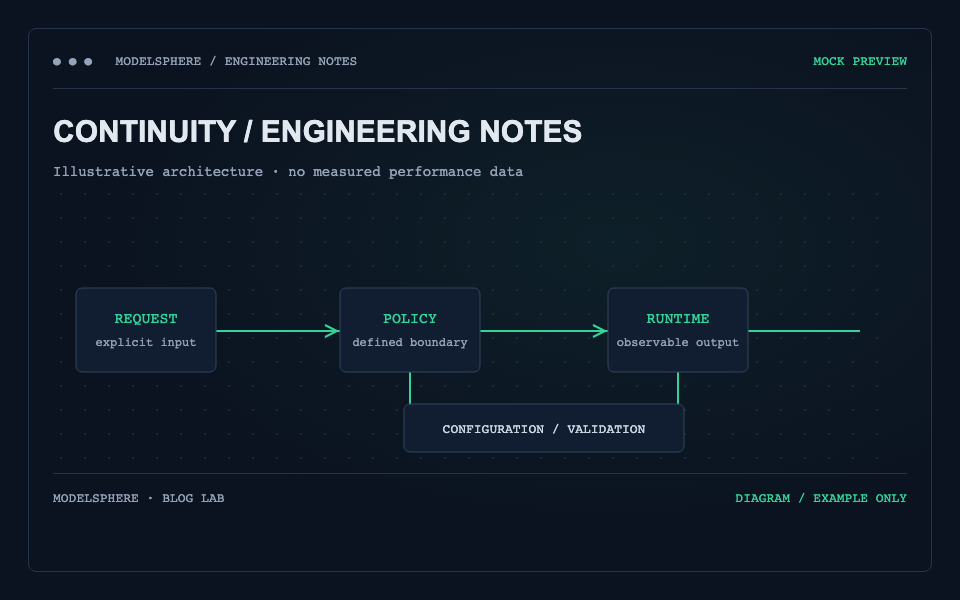The width and height of the screenshot is (960, 600).
Task: Click connector line from RUNTIME to configuration
Action: point(678,388)
